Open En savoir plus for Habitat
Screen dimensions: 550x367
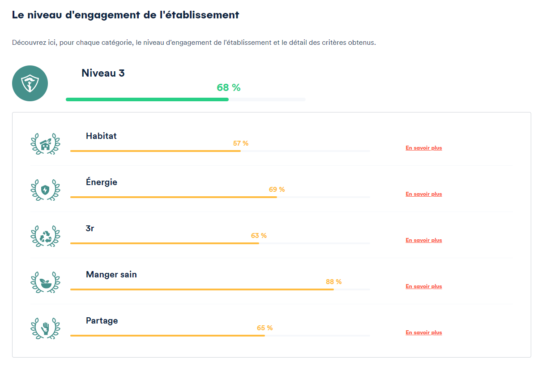424,148
